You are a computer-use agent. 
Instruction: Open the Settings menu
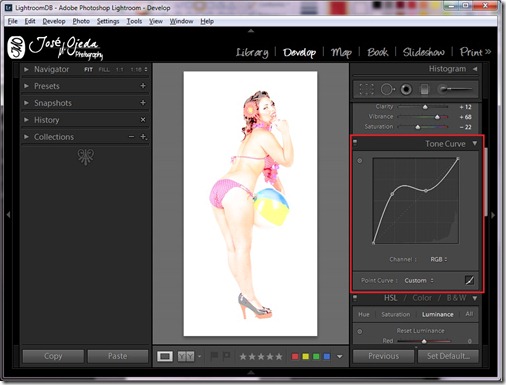[108, 21]
